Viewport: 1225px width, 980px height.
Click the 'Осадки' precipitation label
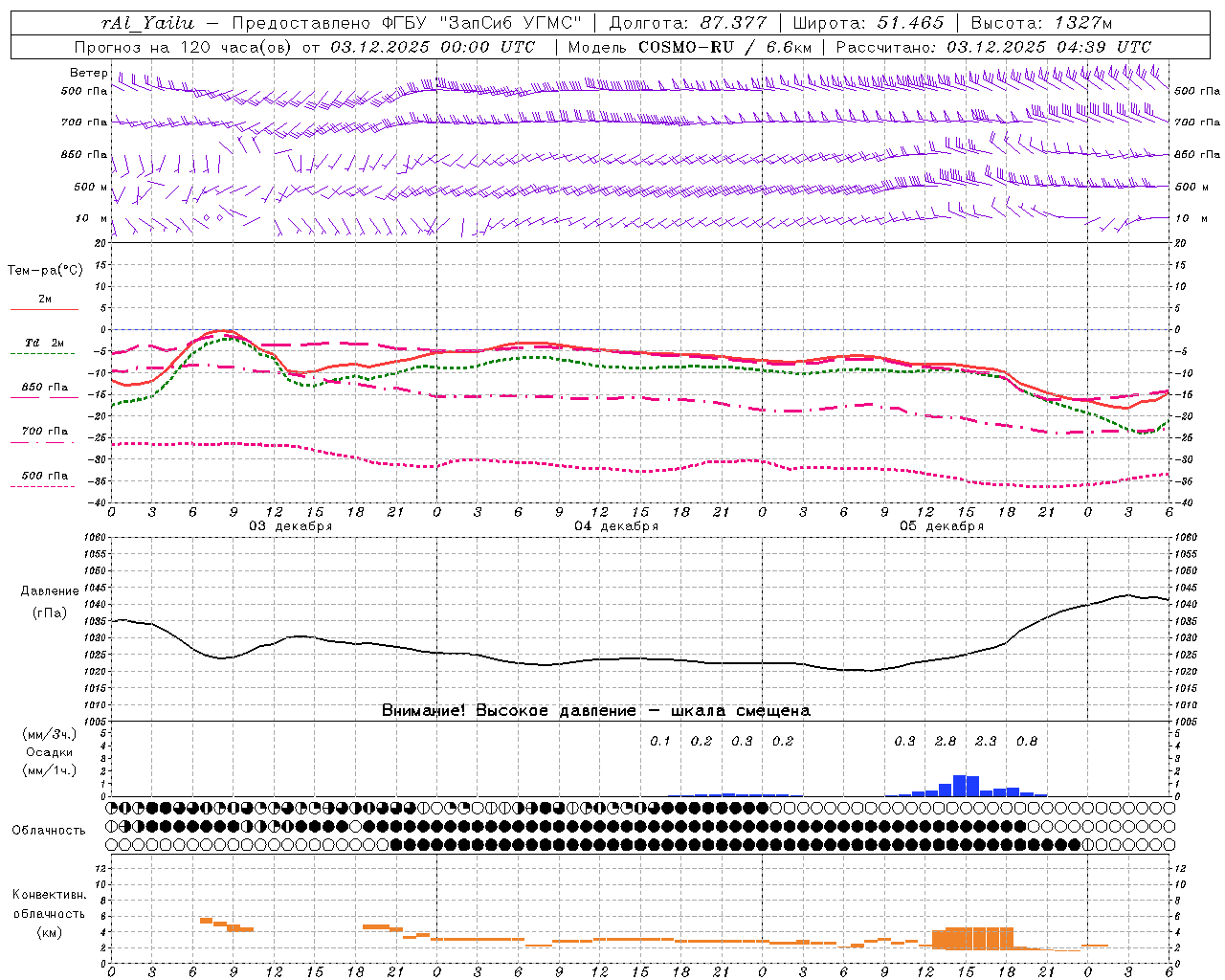[x=50, y=752]
